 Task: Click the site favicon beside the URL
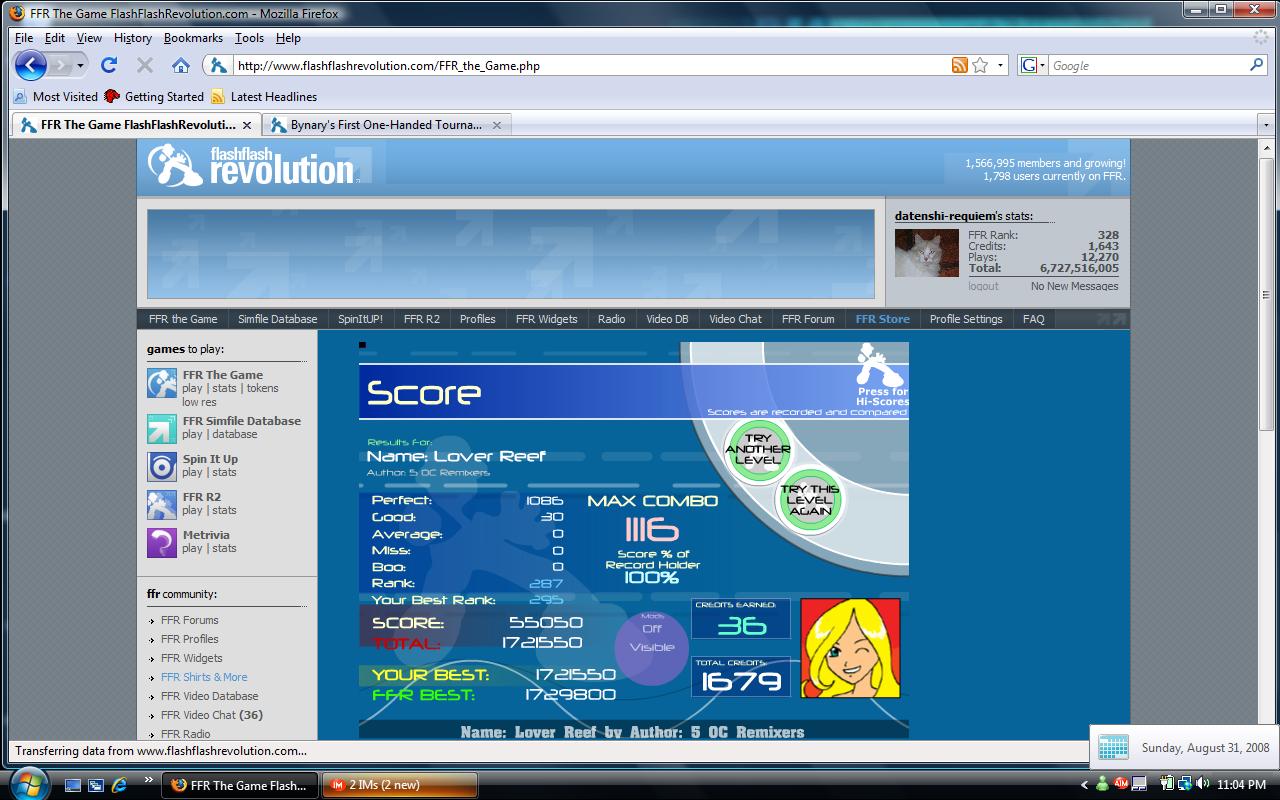pos(219,66)
